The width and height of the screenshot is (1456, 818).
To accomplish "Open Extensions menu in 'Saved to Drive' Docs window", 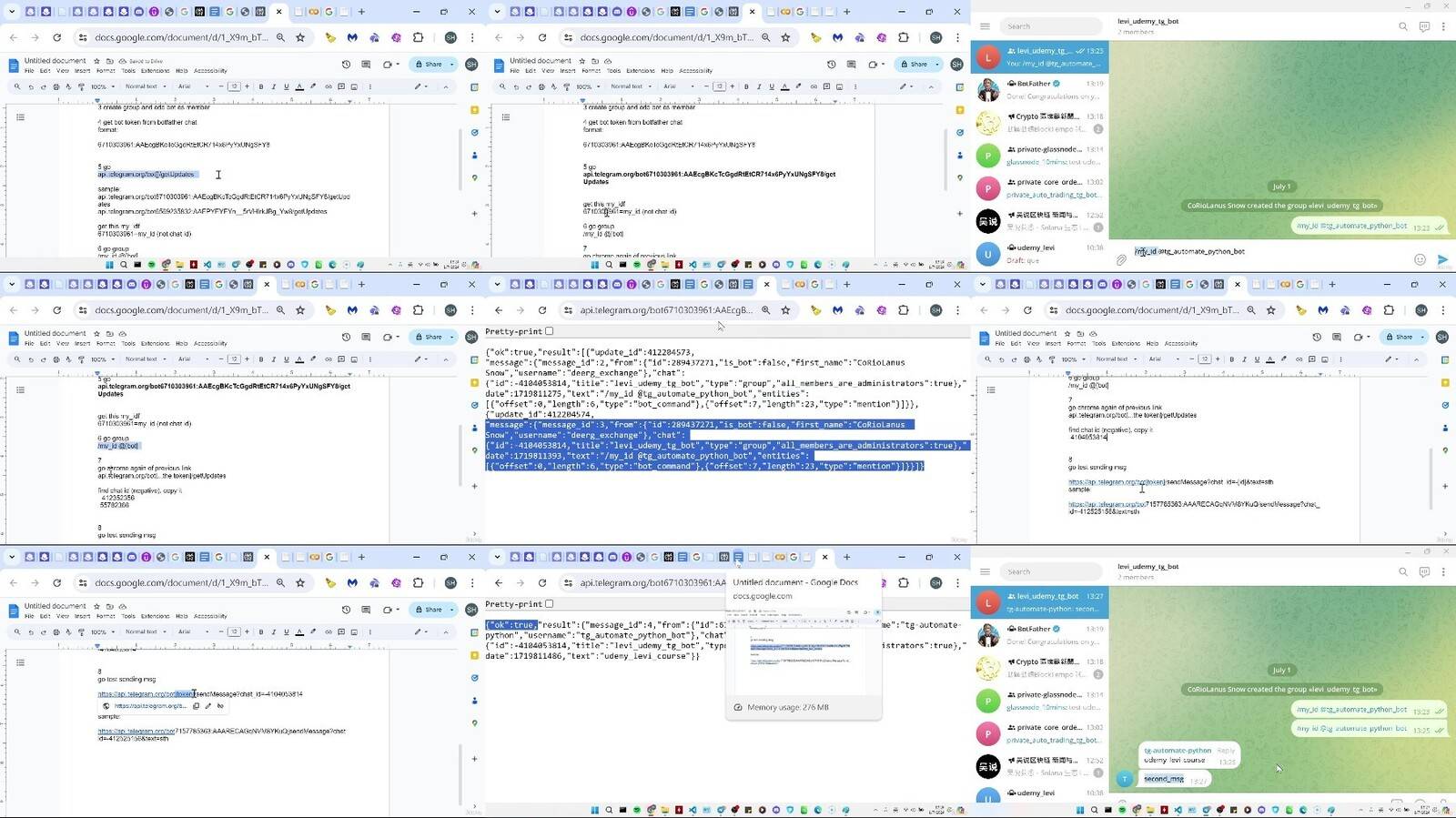I will 155,70.
